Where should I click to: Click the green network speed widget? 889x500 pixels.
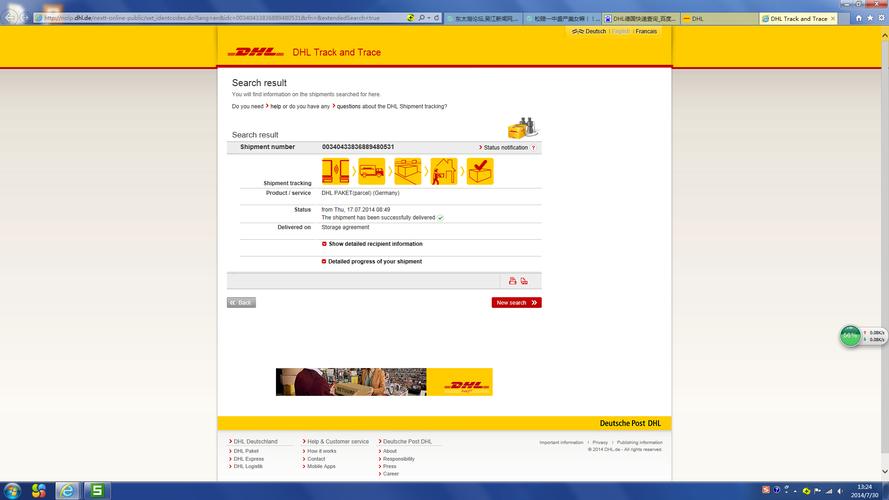850,336
